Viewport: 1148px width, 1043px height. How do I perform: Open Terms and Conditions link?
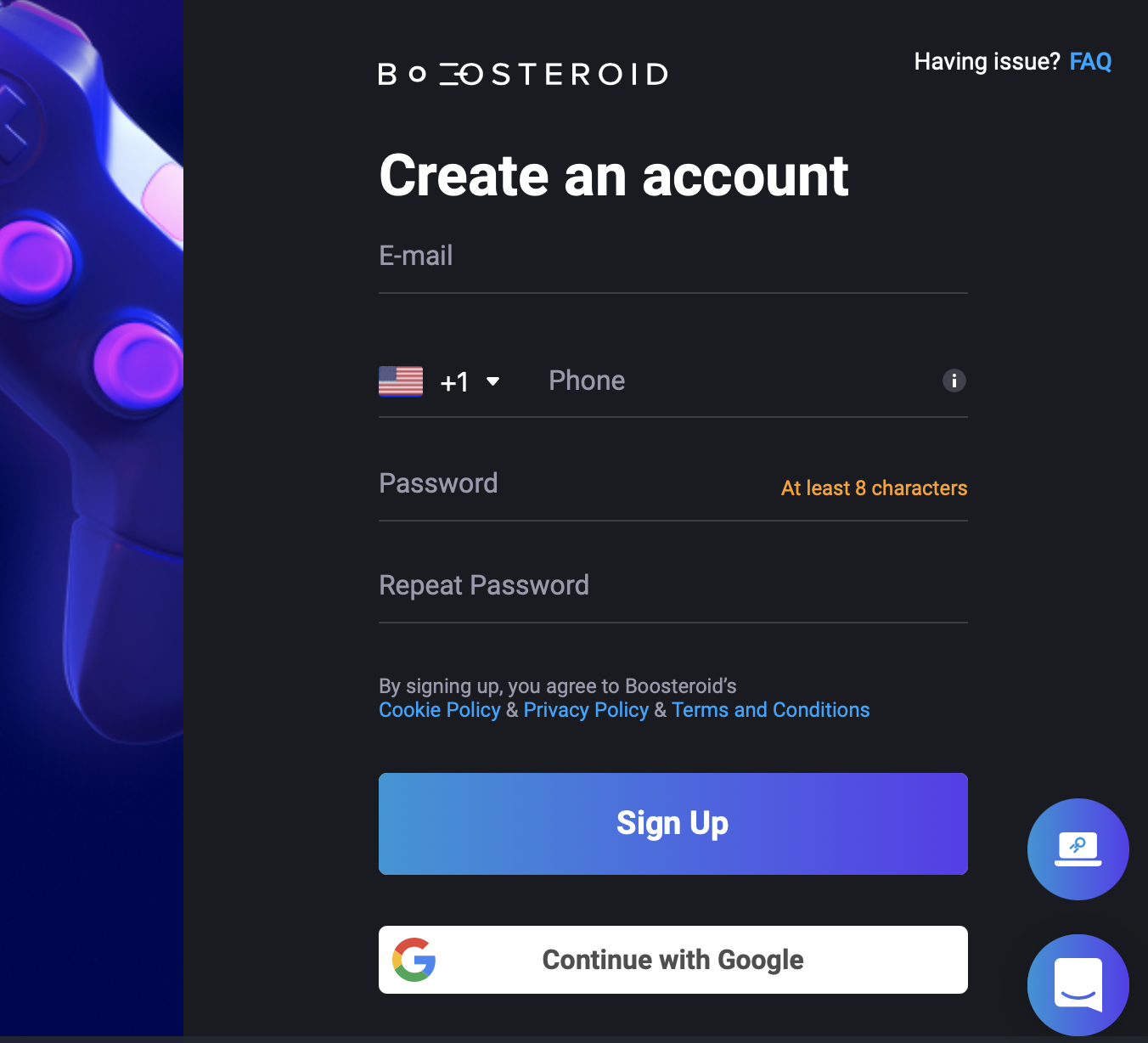(x=771, y=710)
